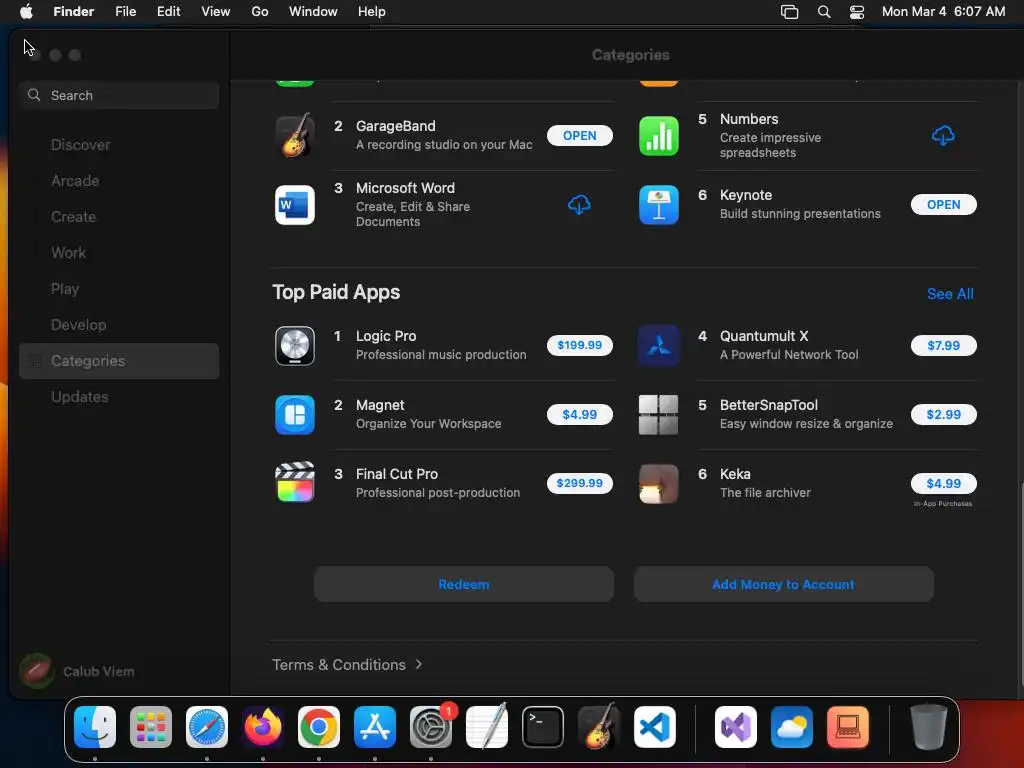Click the Numbers app icon

point(658,136)
